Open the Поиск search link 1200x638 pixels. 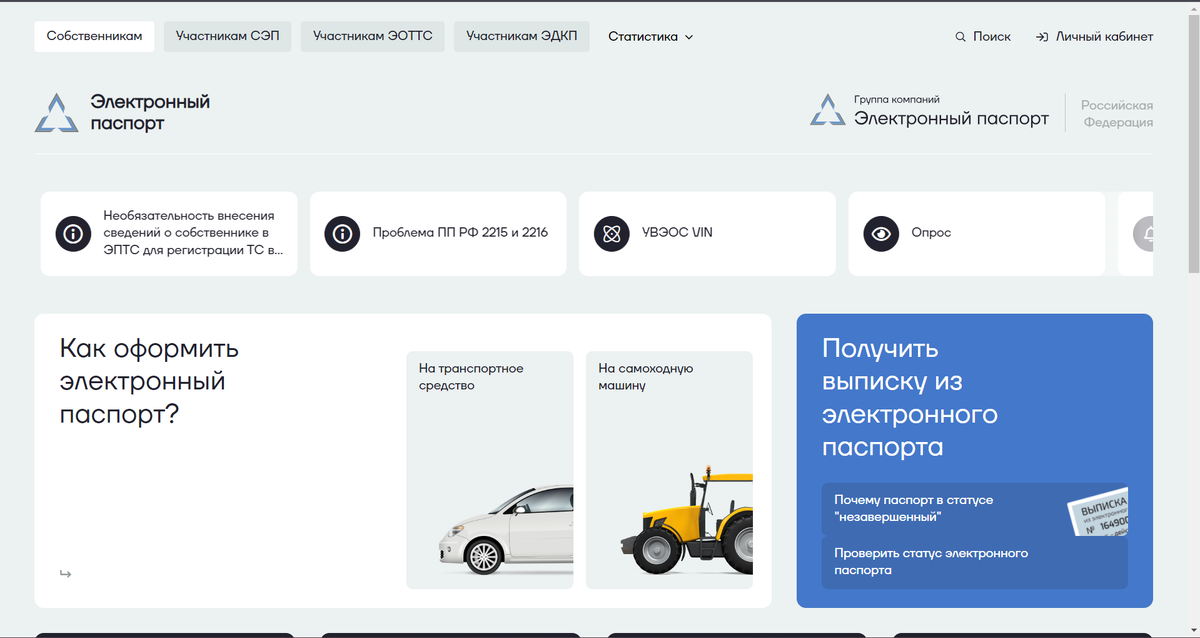pos(983,37)
